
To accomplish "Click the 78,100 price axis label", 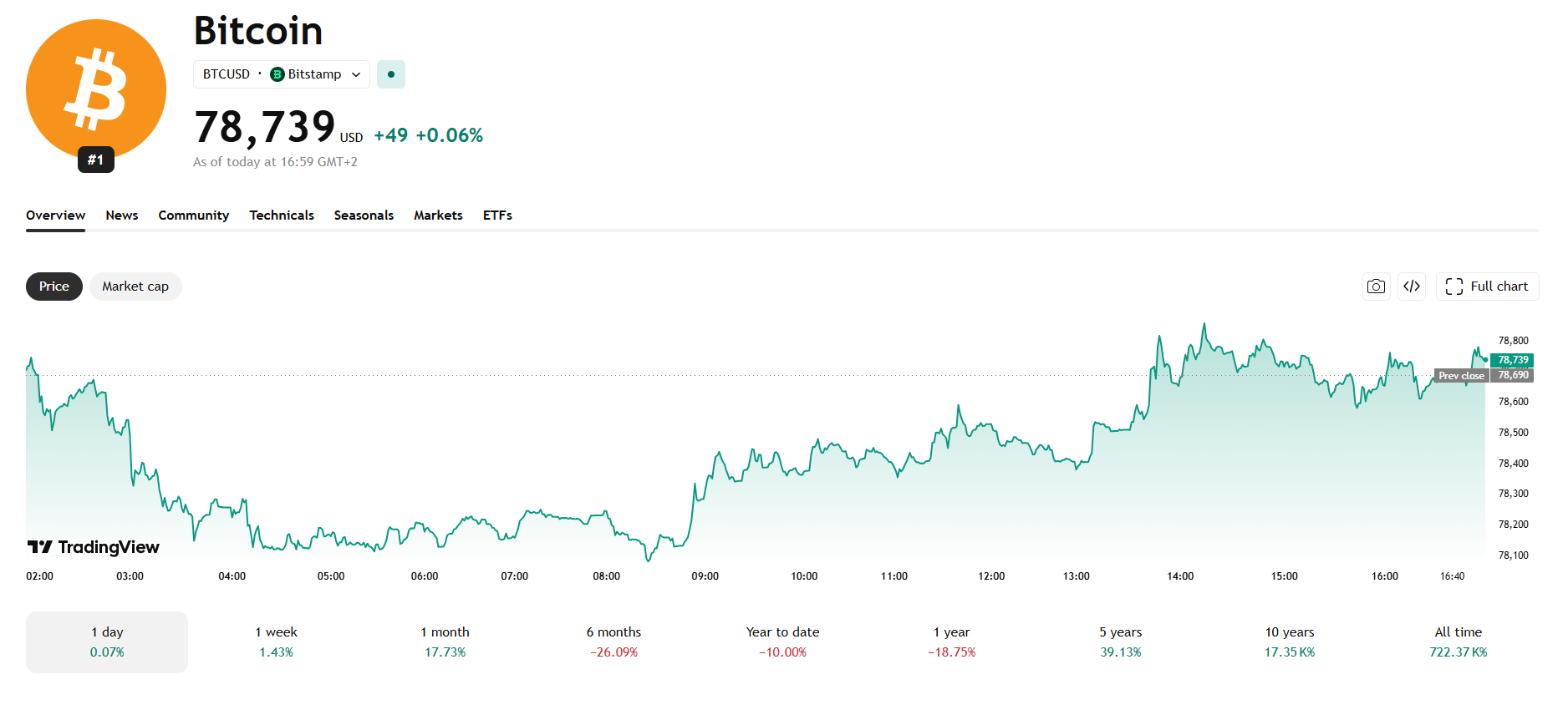I will point(1514,555).
